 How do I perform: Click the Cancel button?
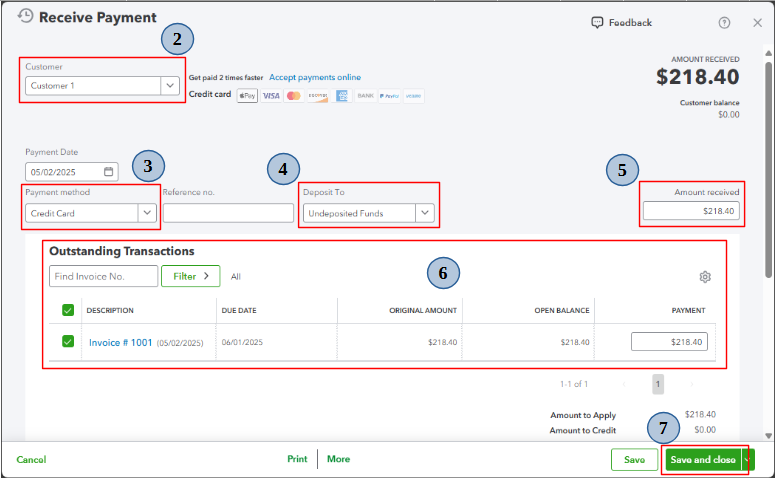pos(31,459)
